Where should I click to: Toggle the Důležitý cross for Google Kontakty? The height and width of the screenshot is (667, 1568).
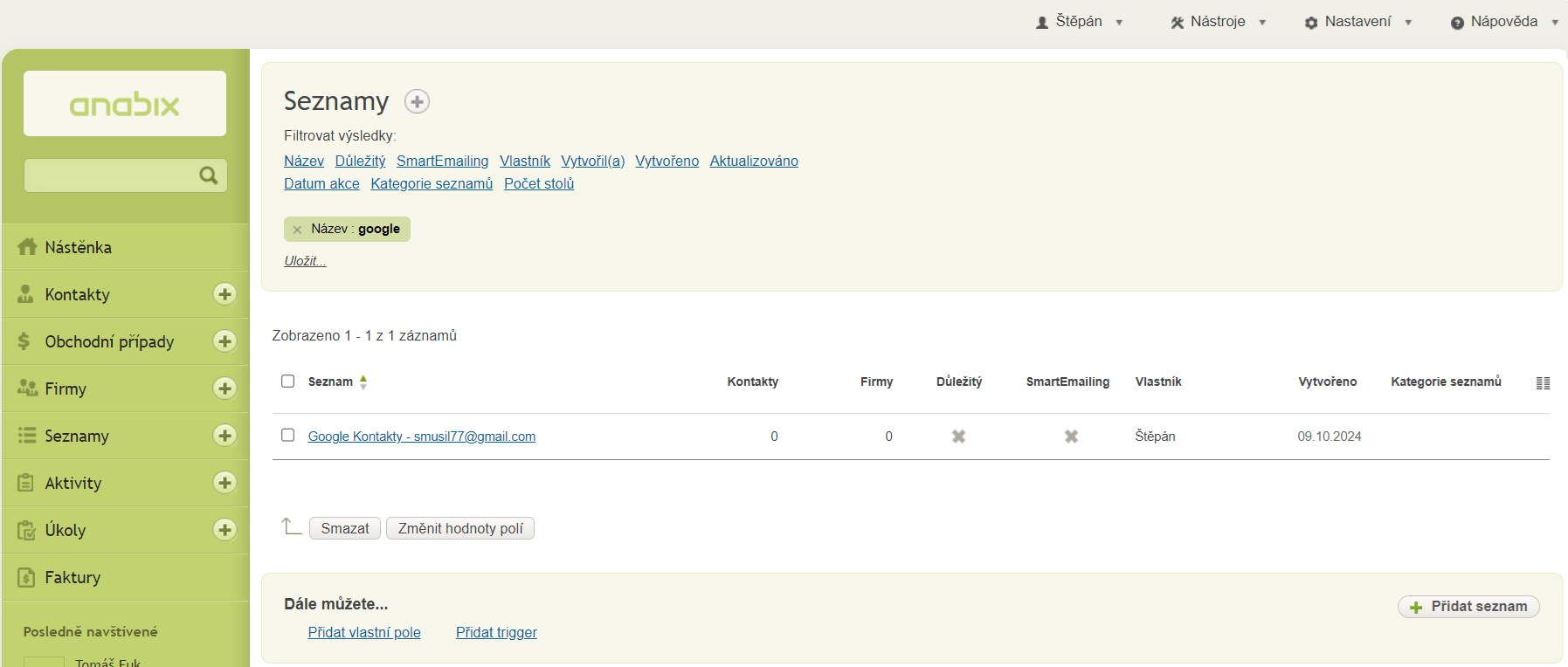(x=958, y=437)
